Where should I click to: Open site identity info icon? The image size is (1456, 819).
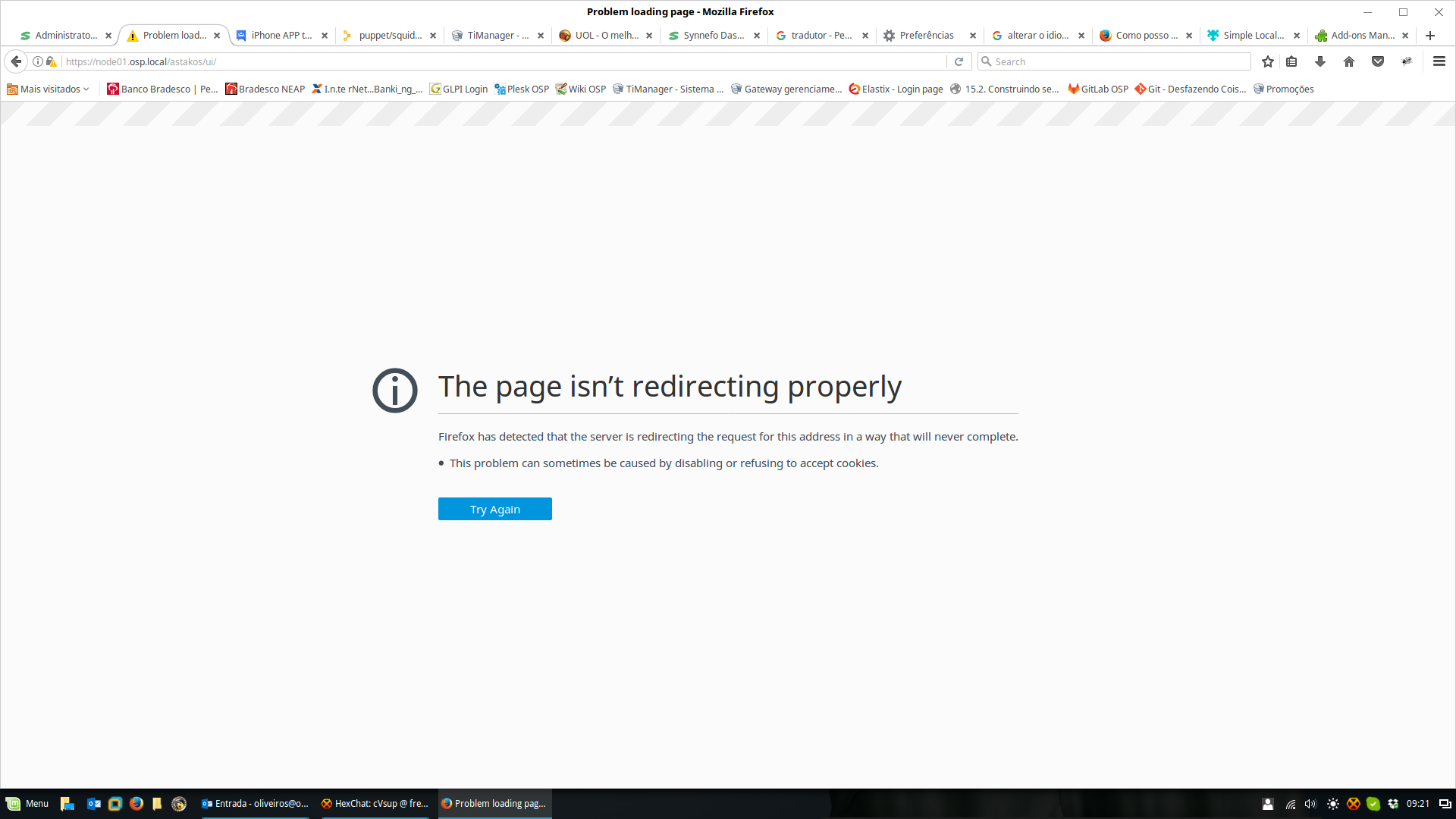click(x=37, y=61)
